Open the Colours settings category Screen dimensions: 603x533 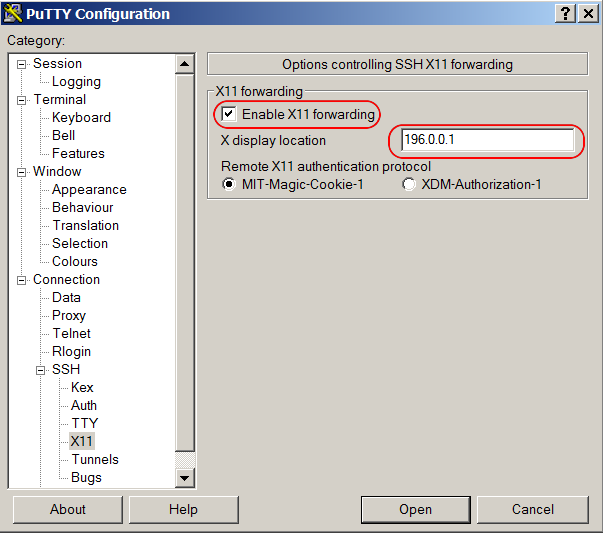pos(75,262)
